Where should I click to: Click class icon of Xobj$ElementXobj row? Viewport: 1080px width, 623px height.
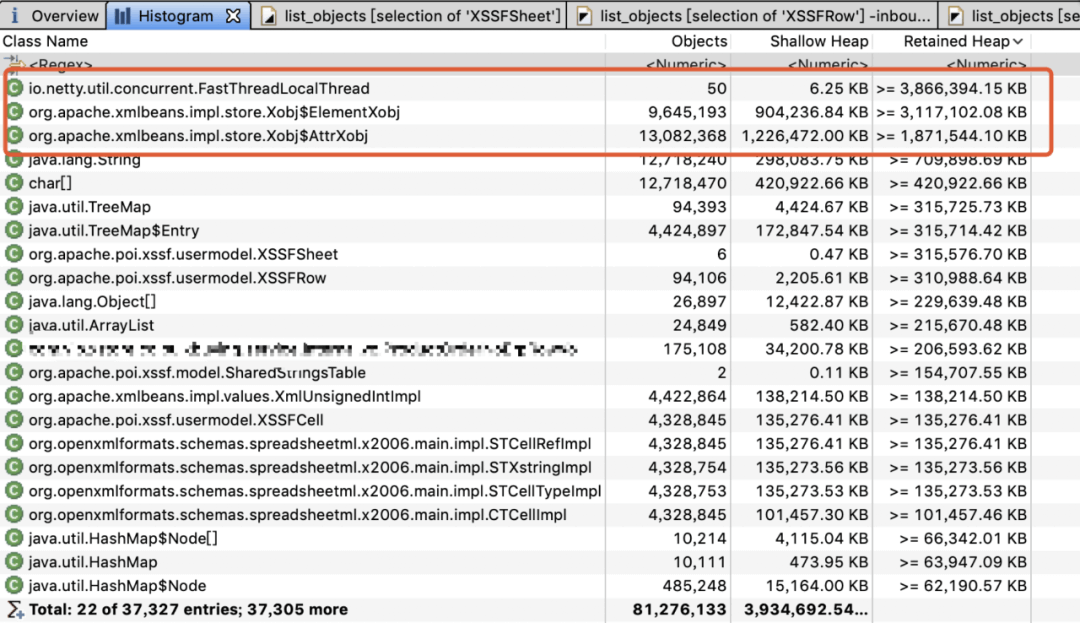point(14,112)
